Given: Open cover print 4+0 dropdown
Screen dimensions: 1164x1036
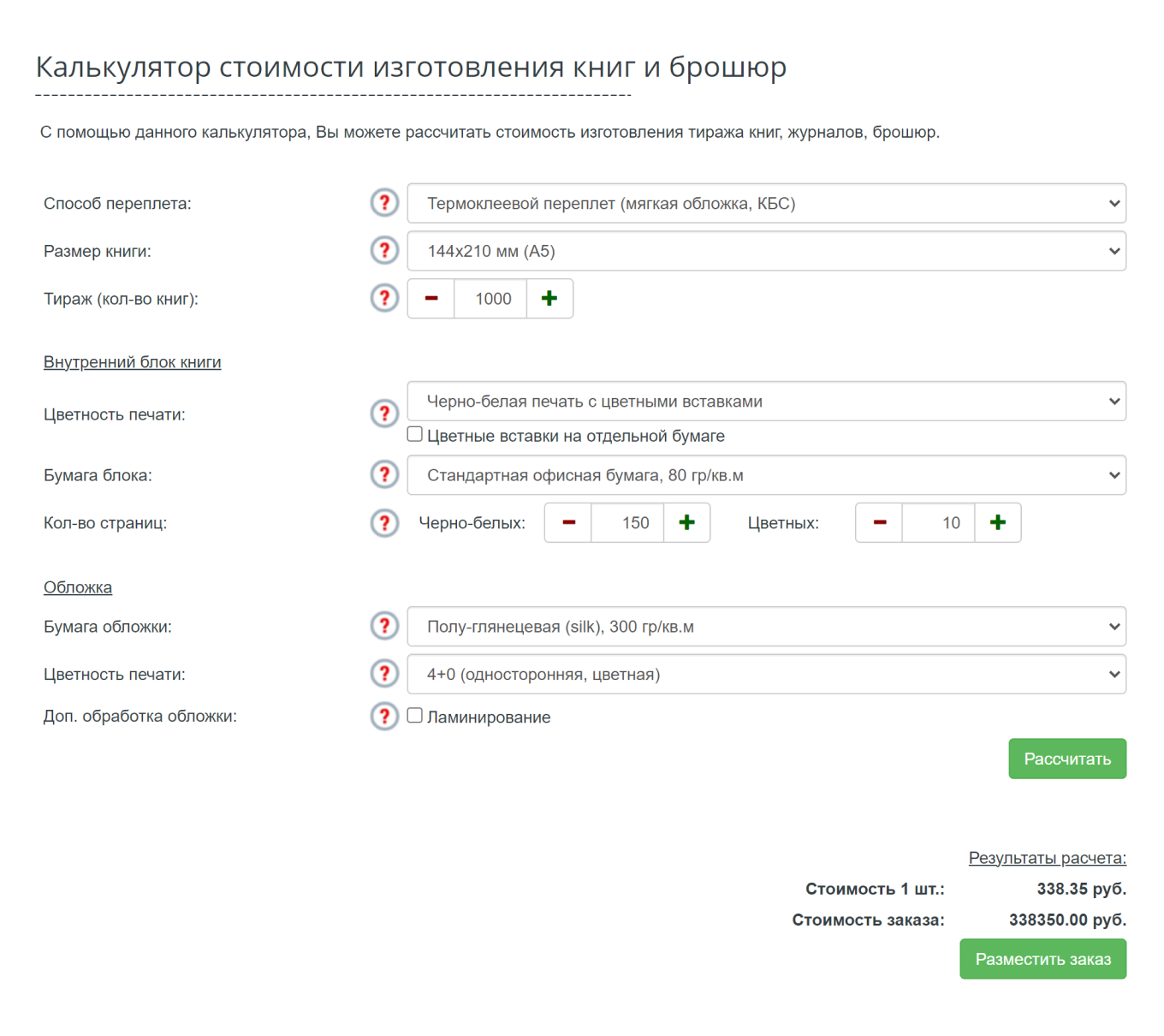Looking at the screenshot, I should click(766, 675).
